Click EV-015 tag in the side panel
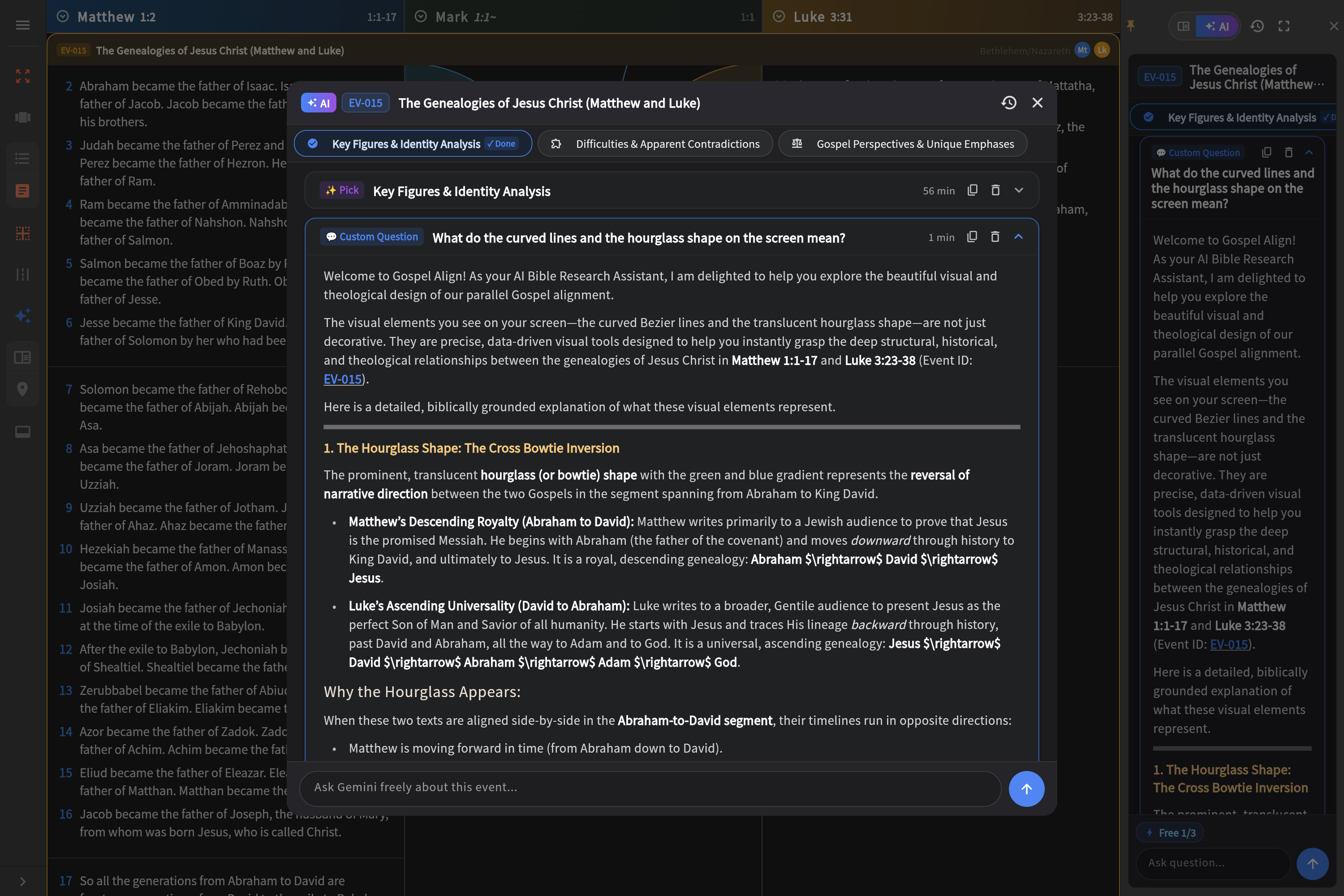 [1159, 77]
